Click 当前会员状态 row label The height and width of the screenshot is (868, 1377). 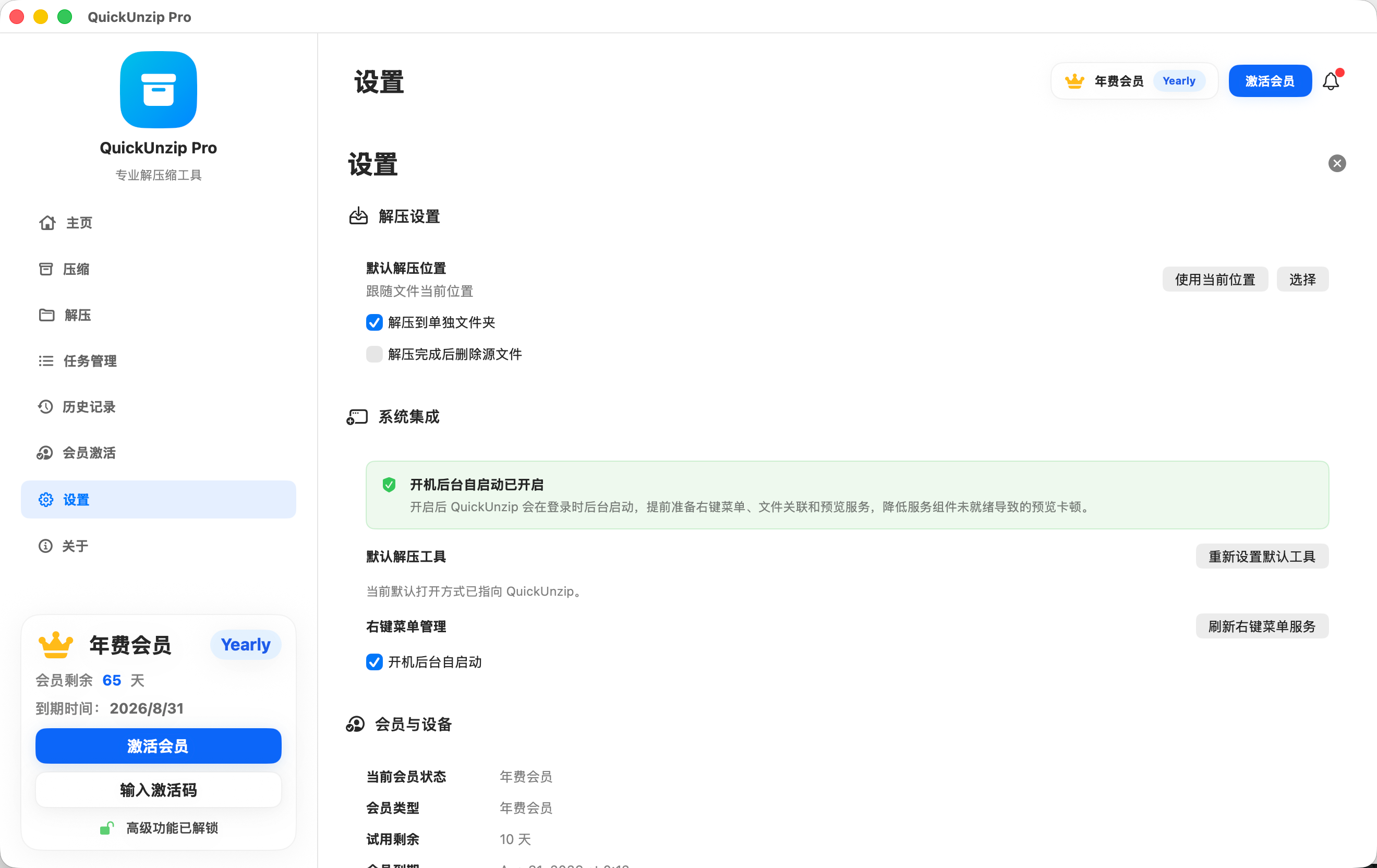point(406,777)
